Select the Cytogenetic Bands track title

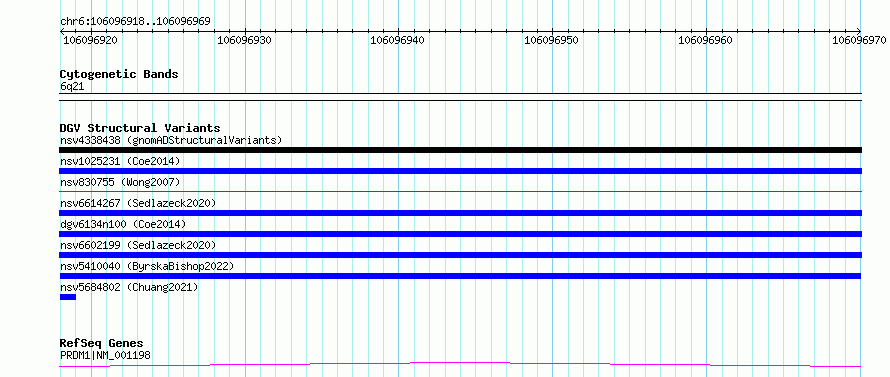coord(119,74)
